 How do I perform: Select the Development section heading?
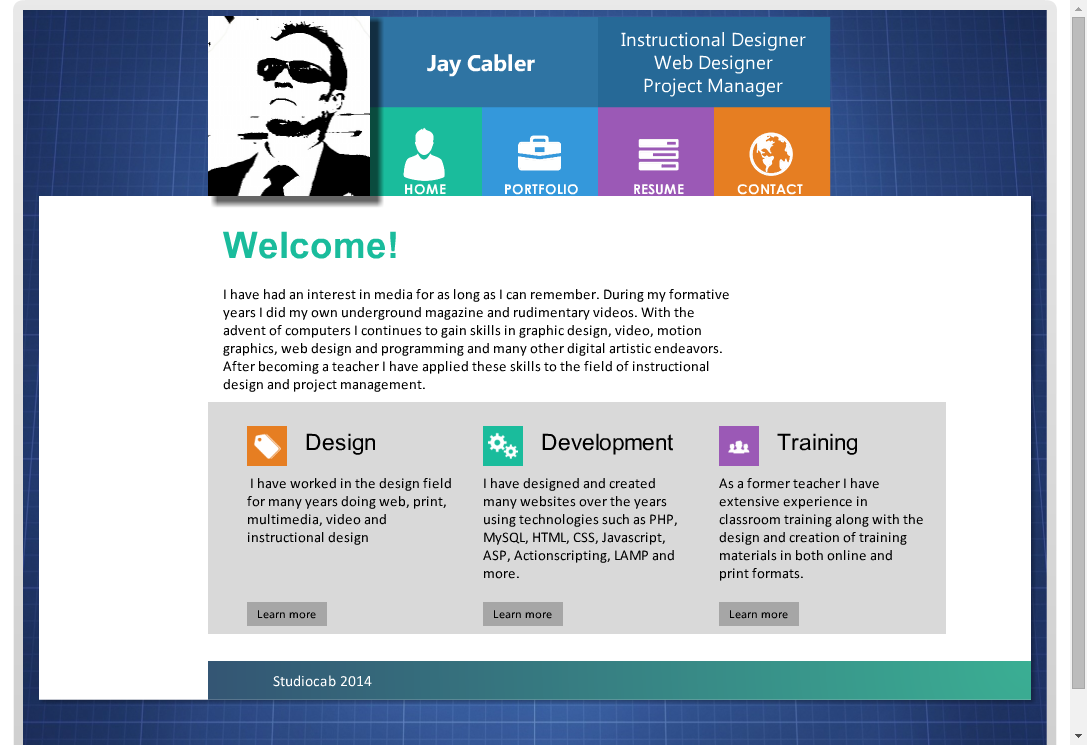607,443
